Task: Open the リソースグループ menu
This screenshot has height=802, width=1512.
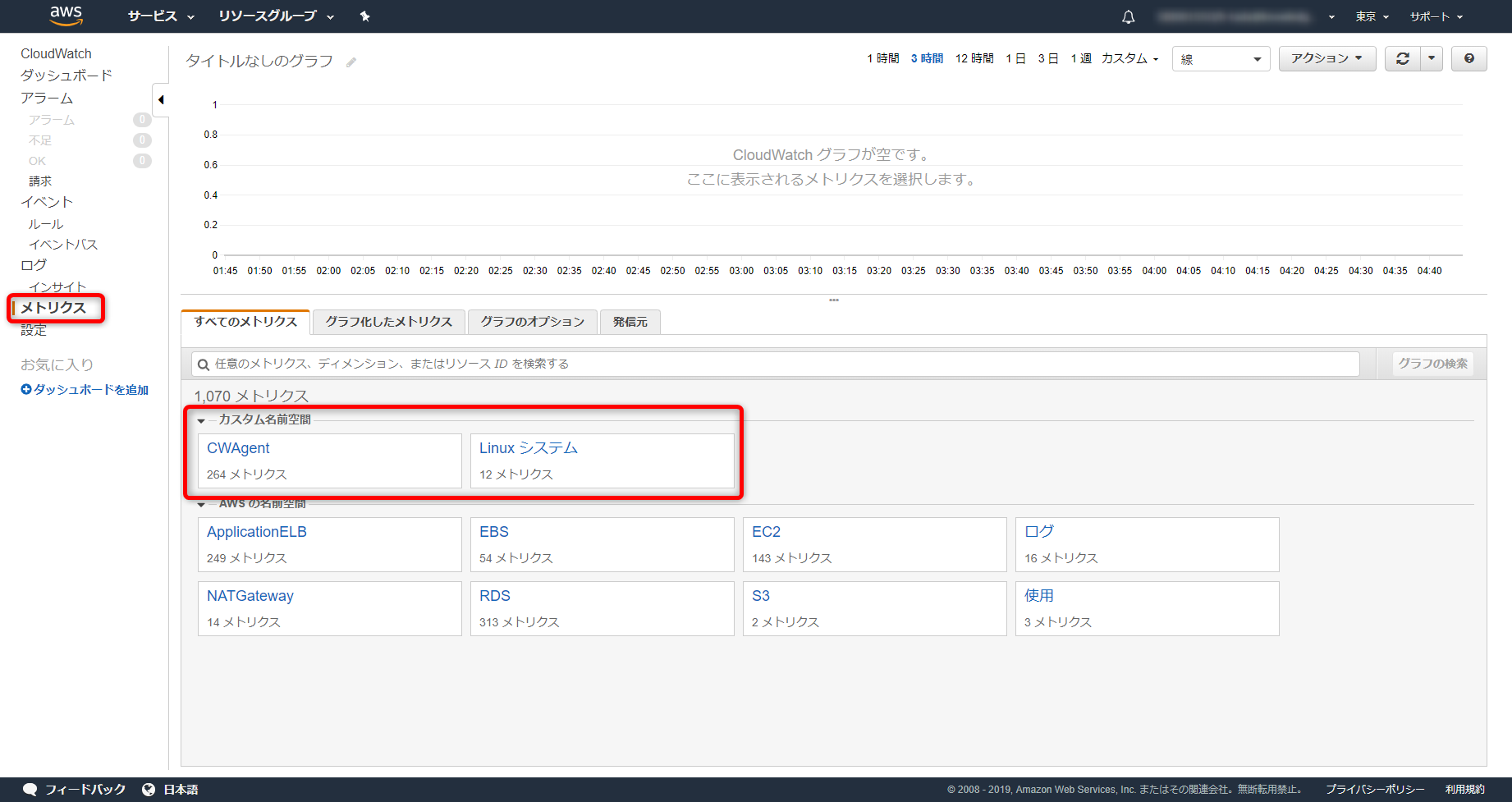Action: tap(277, 16)
